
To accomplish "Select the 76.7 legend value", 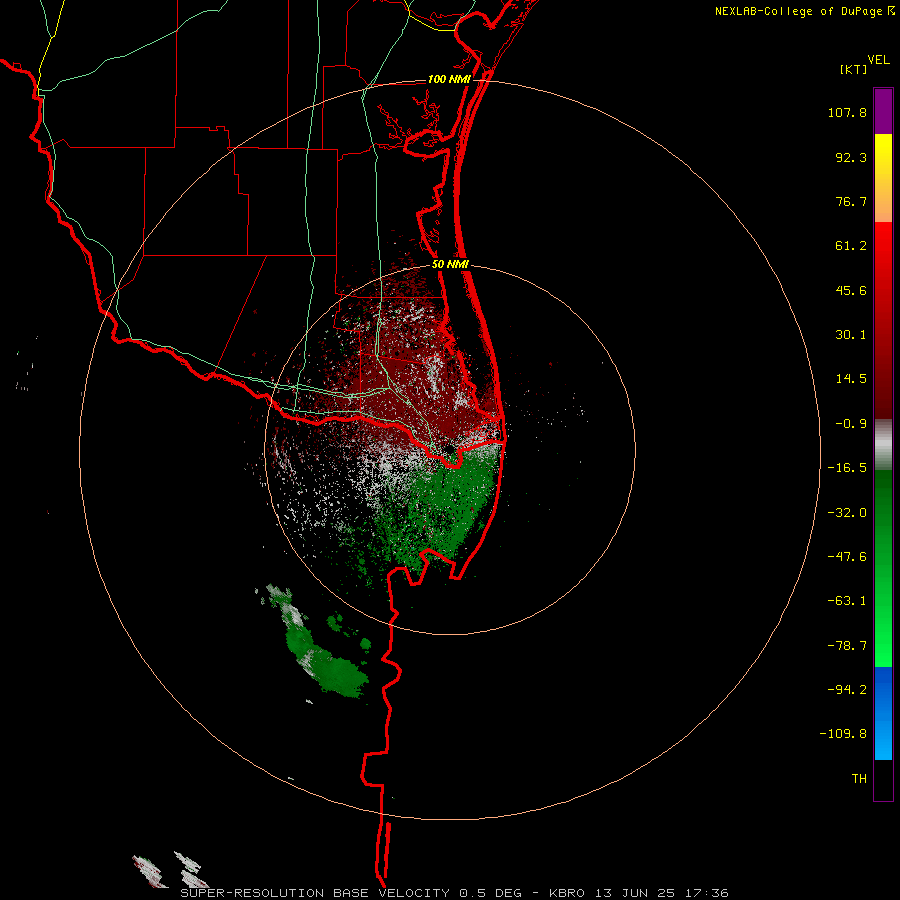I will (x=851, y=201).
